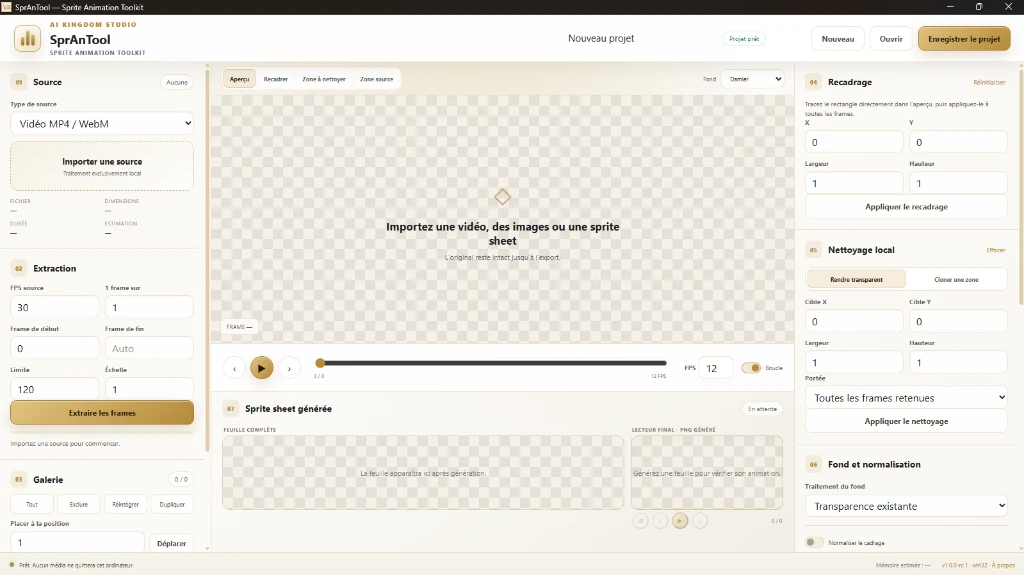Image resolution: width=1024 pixels, height=575 pixels.
Task: Click the 02 badge beside Extraction
Action: coord(19,269)
